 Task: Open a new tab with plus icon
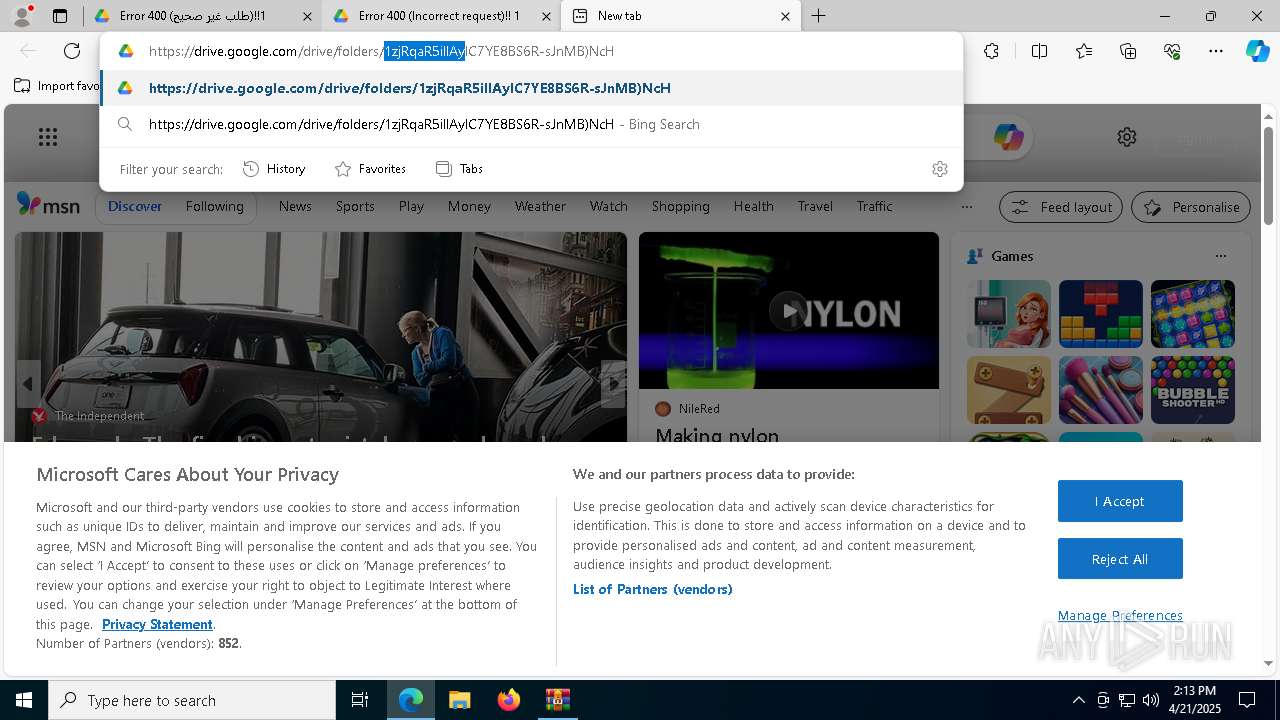point(818,16)
